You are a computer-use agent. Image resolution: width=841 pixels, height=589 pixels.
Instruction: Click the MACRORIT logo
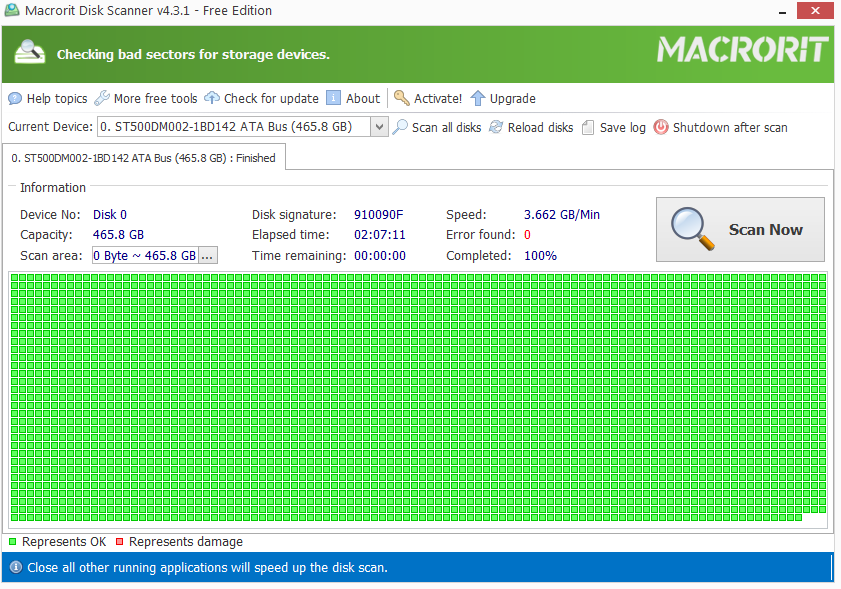[x=742, y=50]
